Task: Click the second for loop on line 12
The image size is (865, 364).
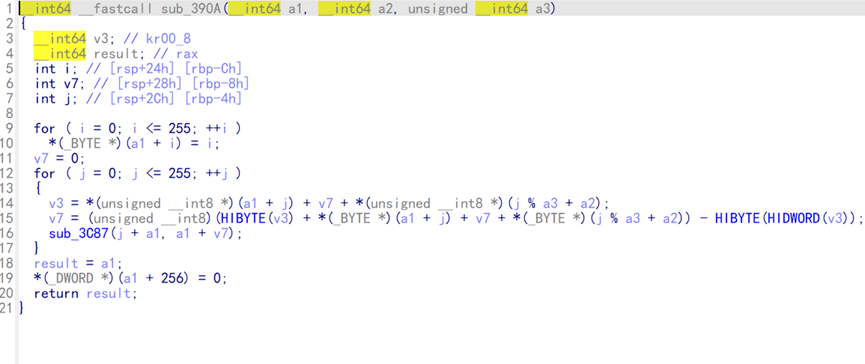Action: [x=138, y=174]
